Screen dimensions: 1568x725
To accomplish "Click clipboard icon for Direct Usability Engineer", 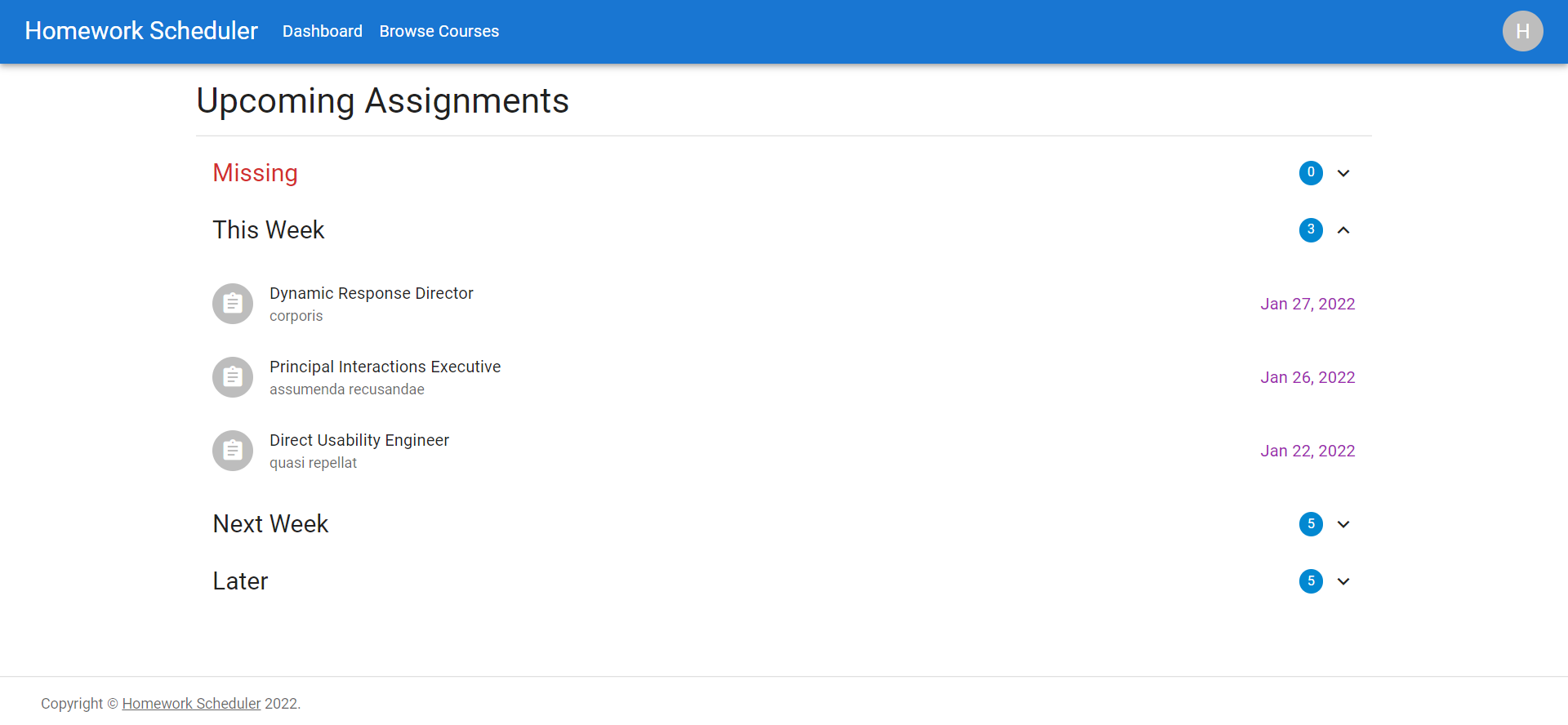I will click(x=233, y=451).
